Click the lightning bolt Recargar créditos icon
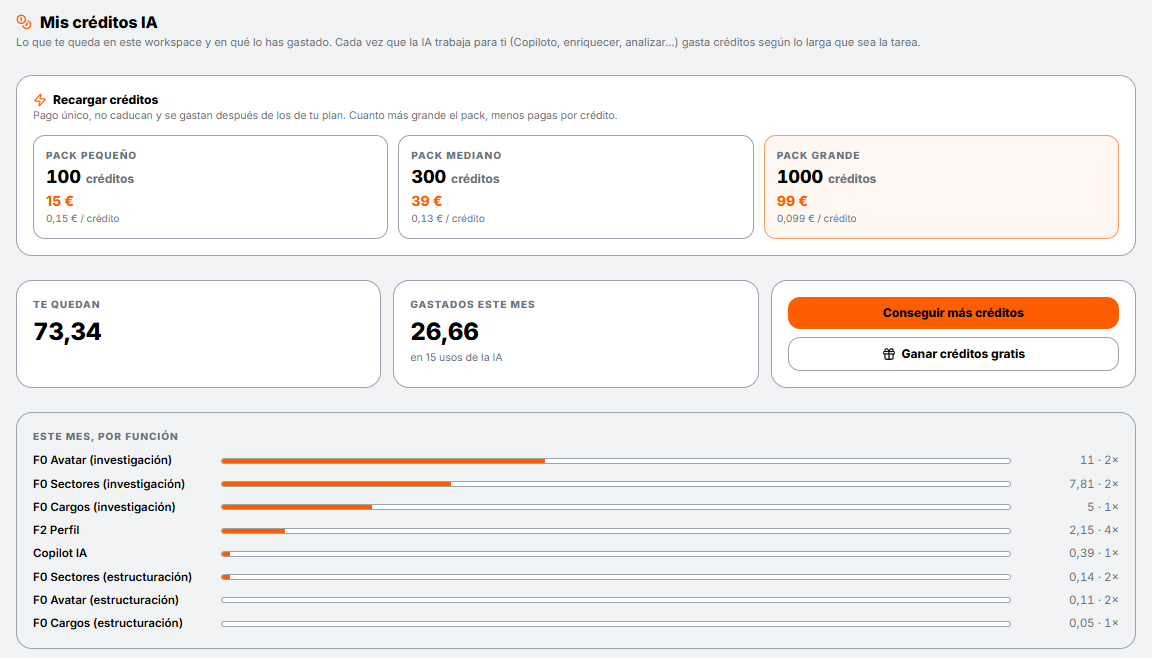1152x658 pixels. 40,100
